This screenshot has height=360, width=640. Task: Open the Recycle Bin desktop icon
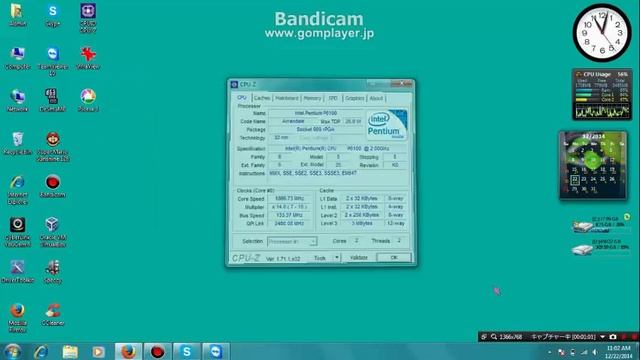(x=18, y=143)
